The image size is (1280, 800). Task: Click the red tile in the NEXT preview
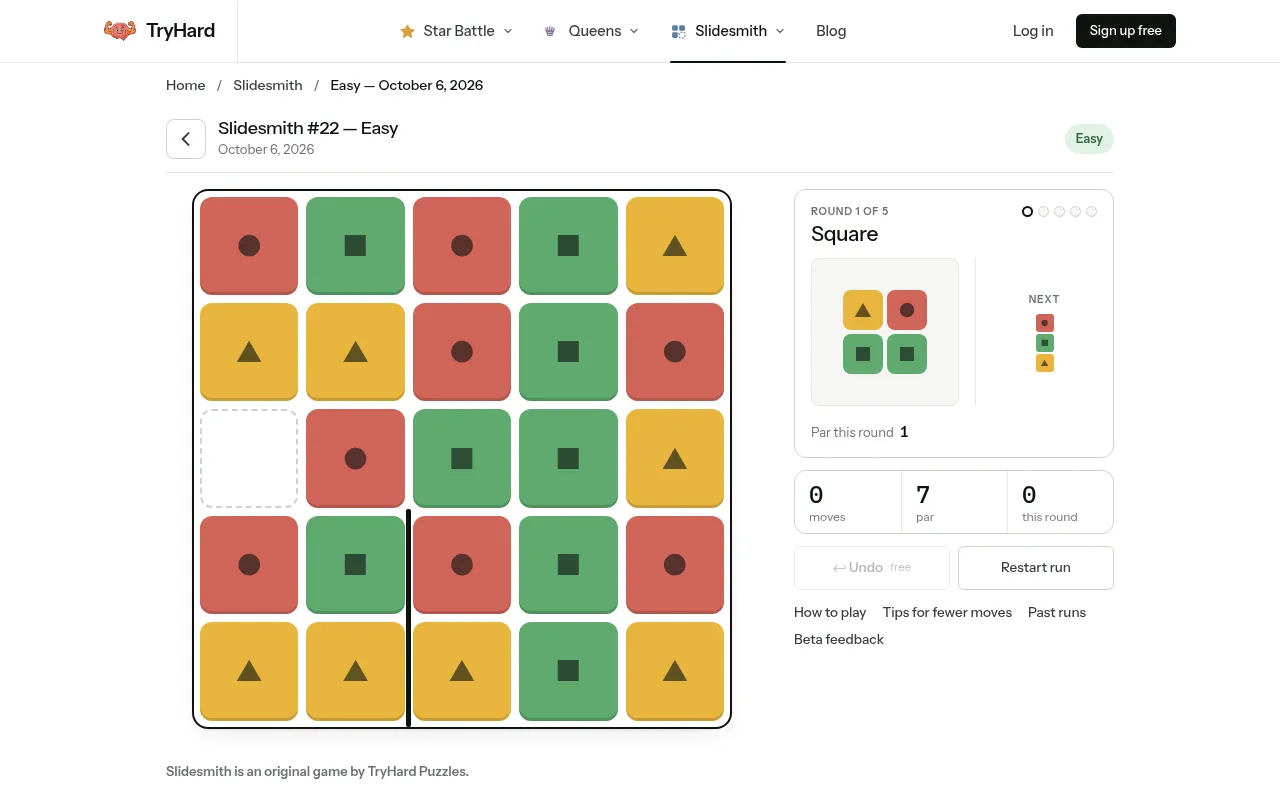tap(1045, 323)
